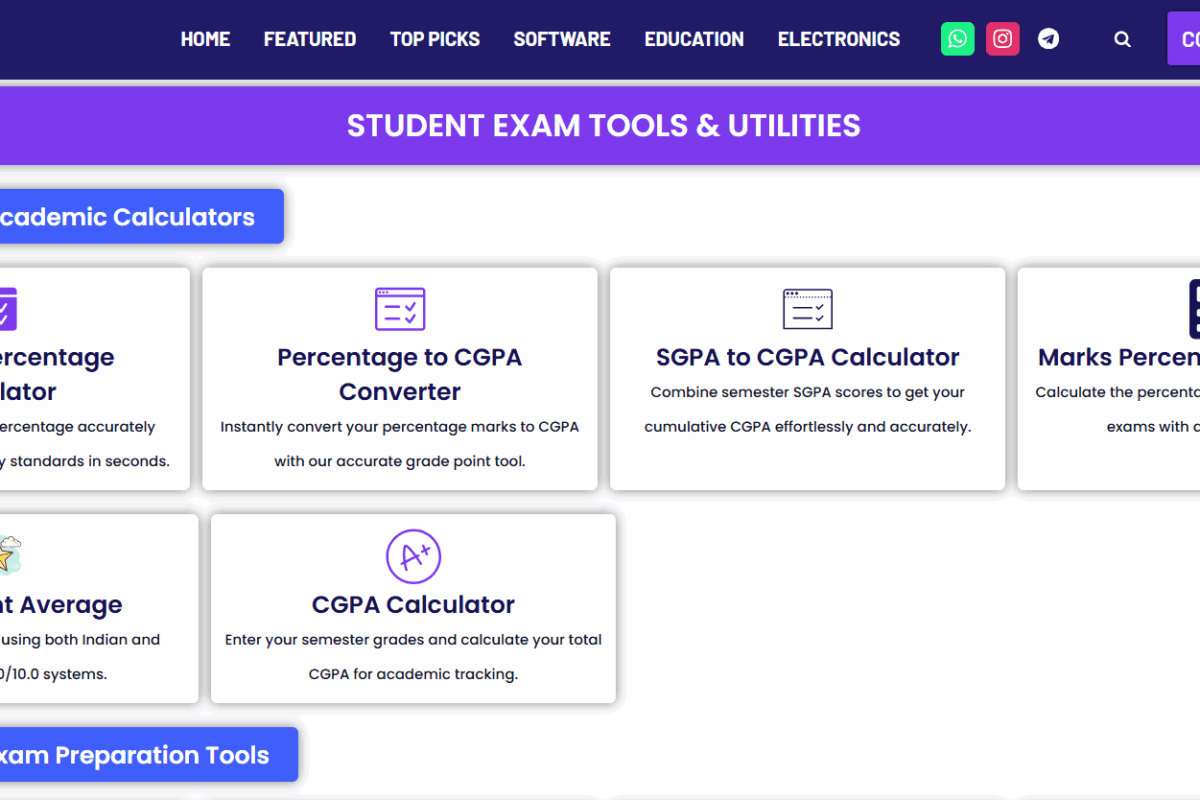The image size is (1200, 800).
Task: Go to the Home menu item
Action: (205, 39)
